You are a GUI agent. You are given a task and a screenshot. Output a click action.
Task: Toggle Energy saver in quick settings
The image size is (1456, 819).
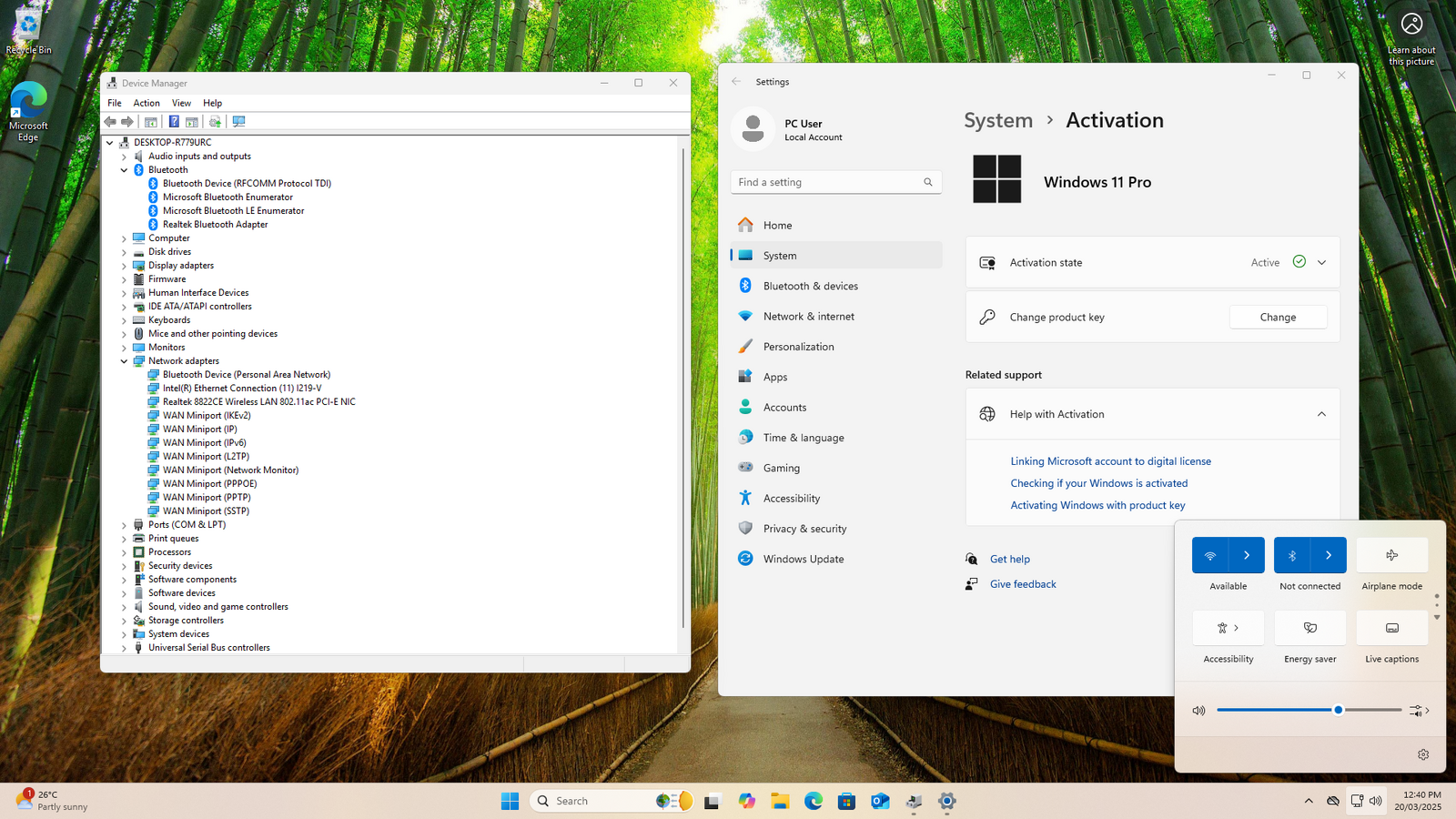1310,628
